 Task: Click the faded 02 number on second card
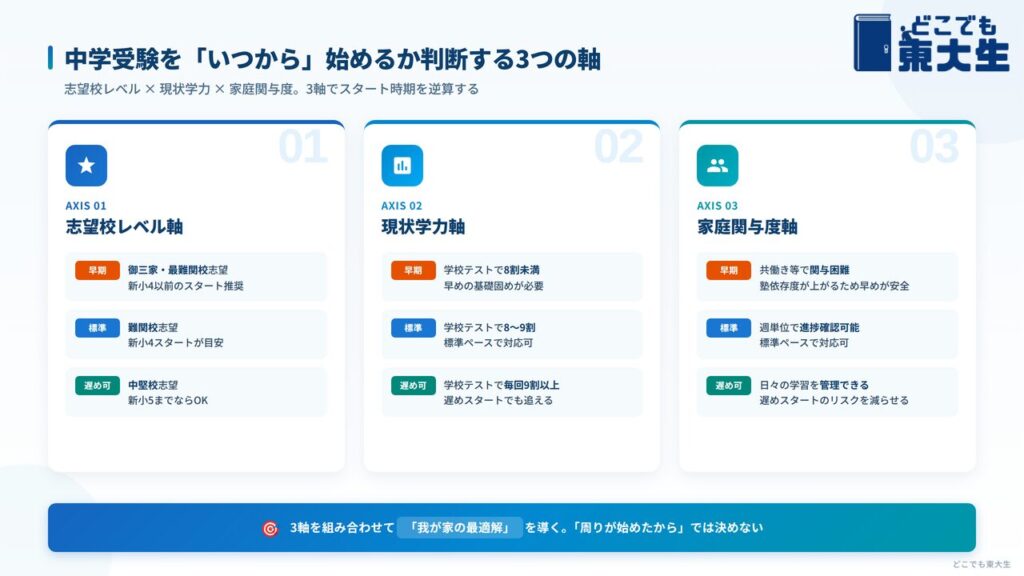click(618, 147)
